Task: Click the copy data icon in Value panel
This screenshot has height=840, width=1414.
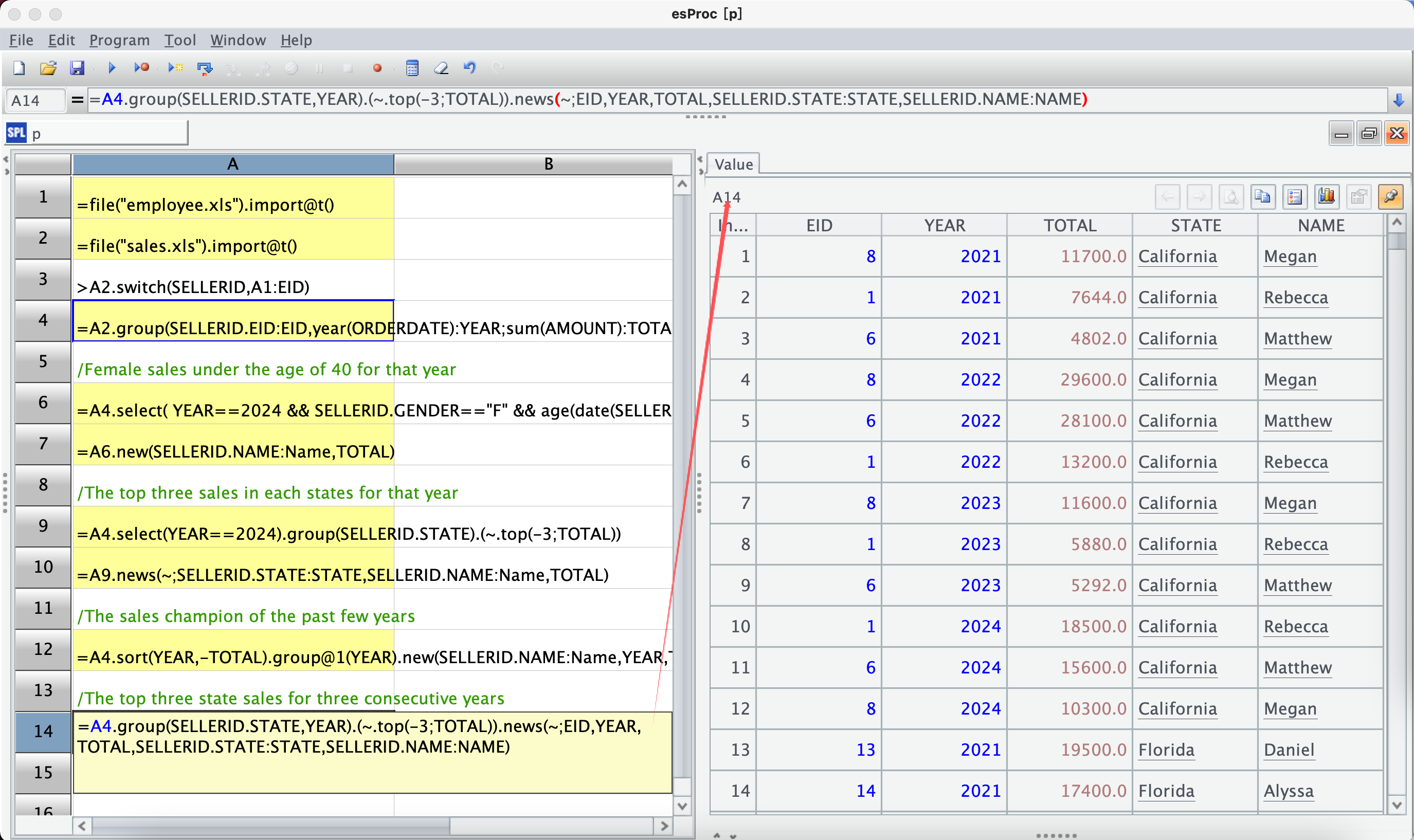Action: pyautogui.click(x=1262, y=197)
